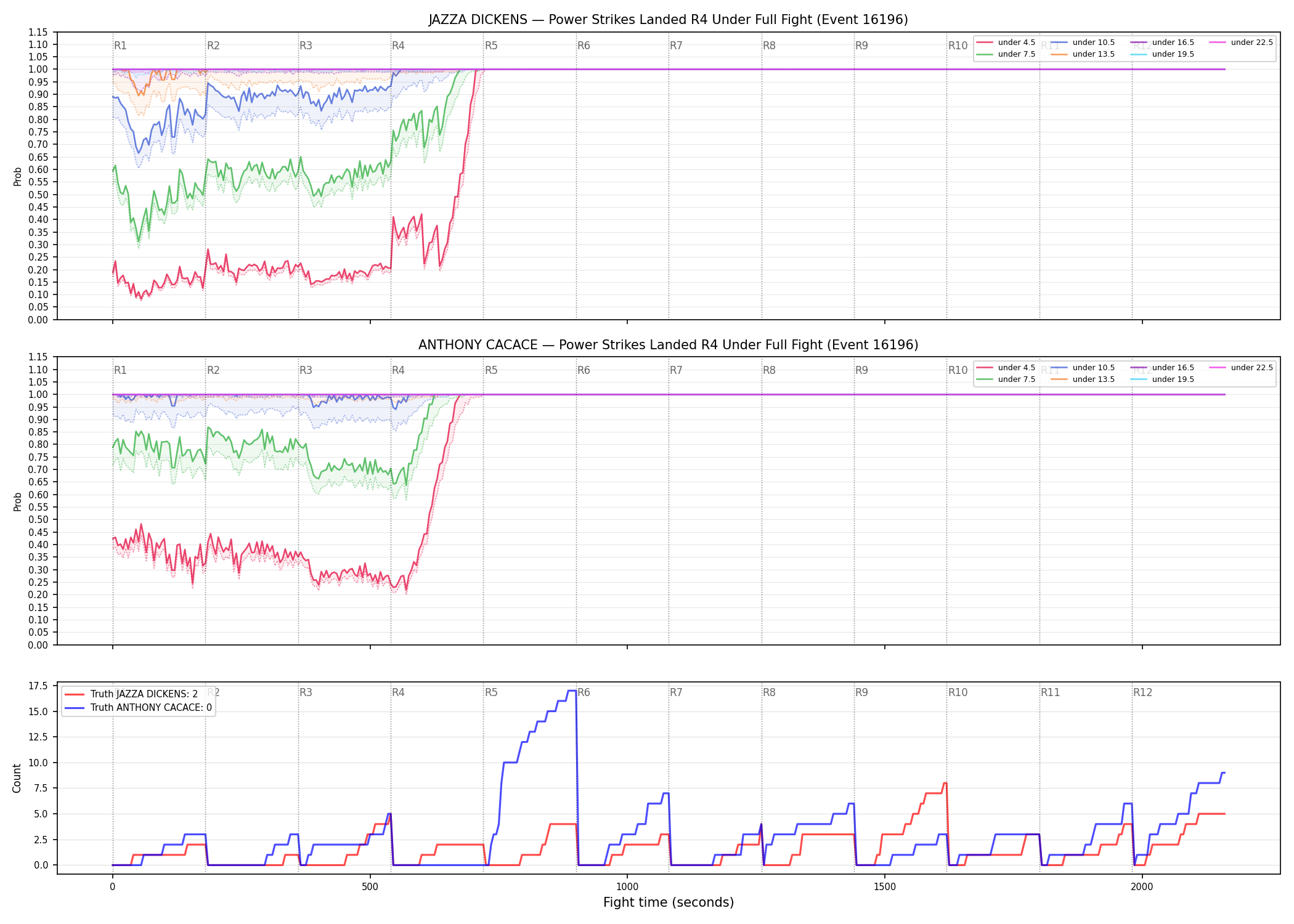
Task: Click R6 round label in Anthony Cacace chart
Action: (584, 370)
